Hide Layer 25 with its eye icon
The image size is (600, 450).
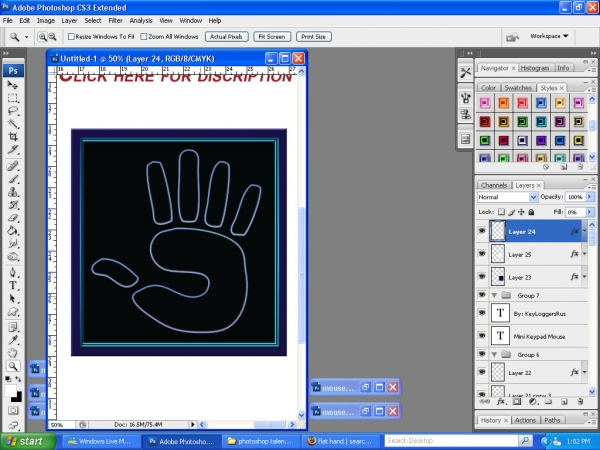(x=482, y=254)
